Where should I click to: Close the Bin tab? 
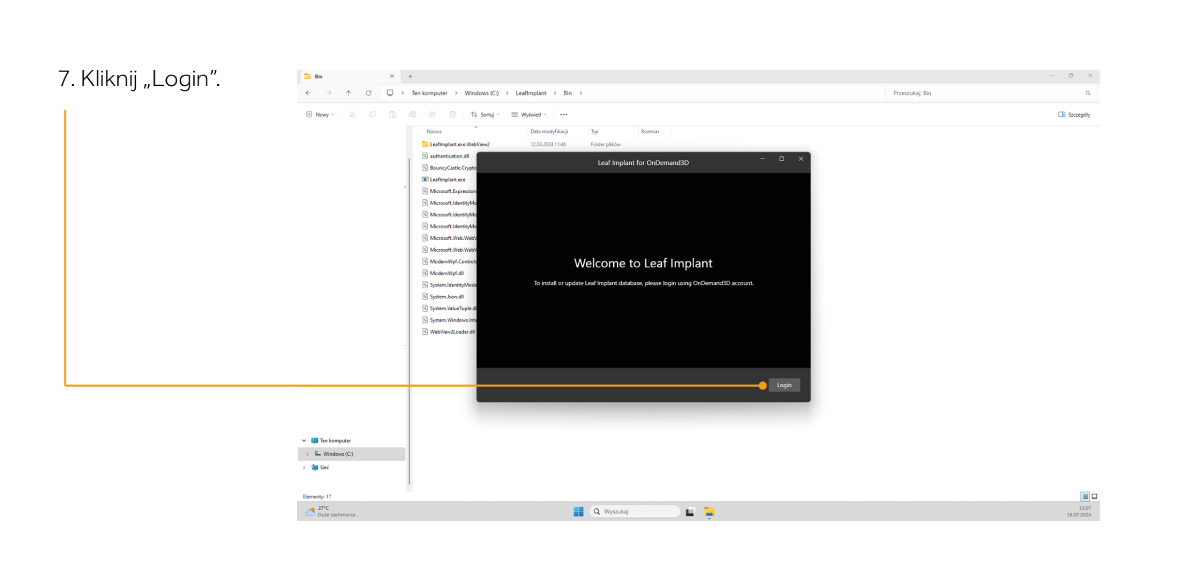391,76
